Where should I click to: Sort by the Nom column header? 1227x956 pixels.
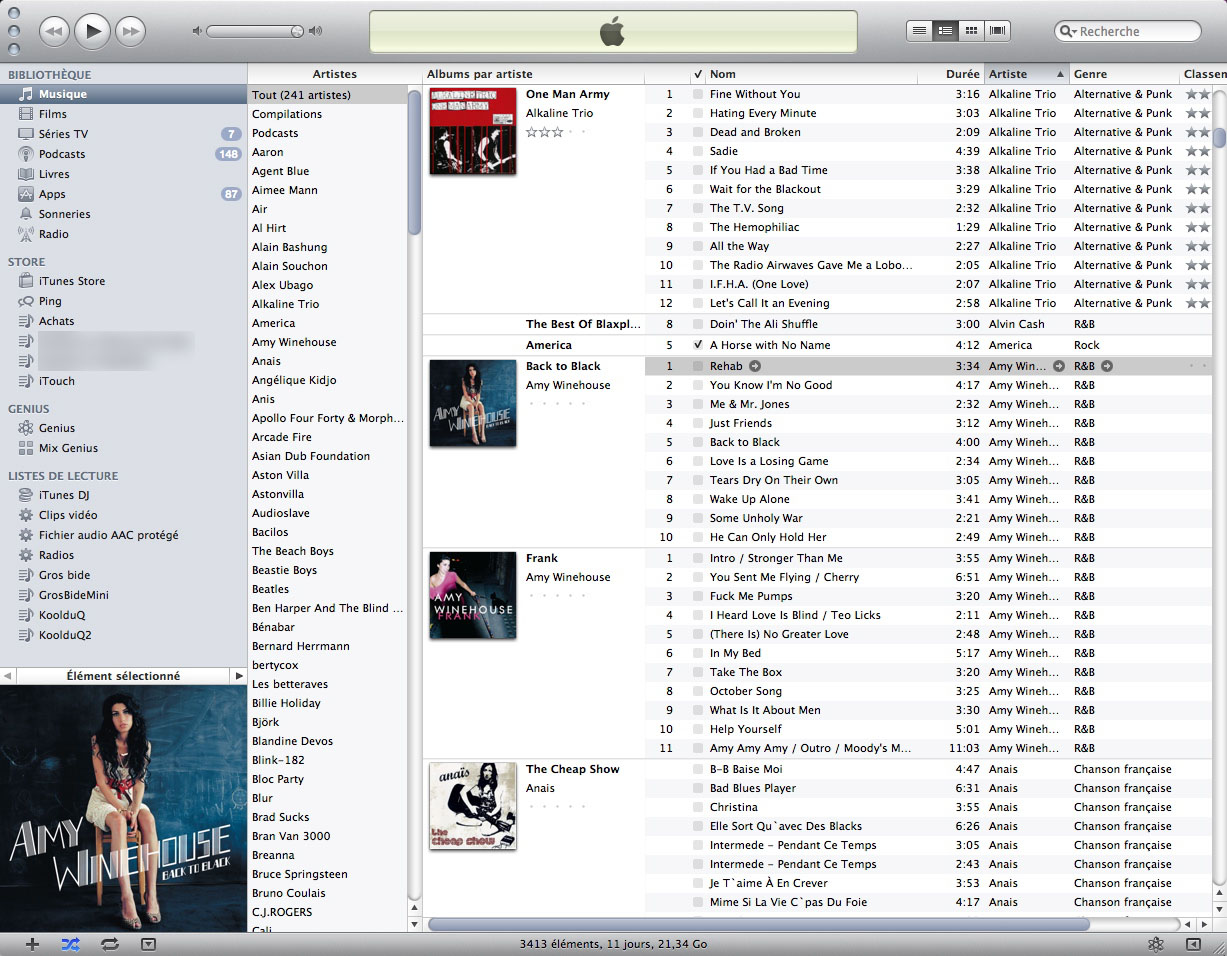[810, 74]
